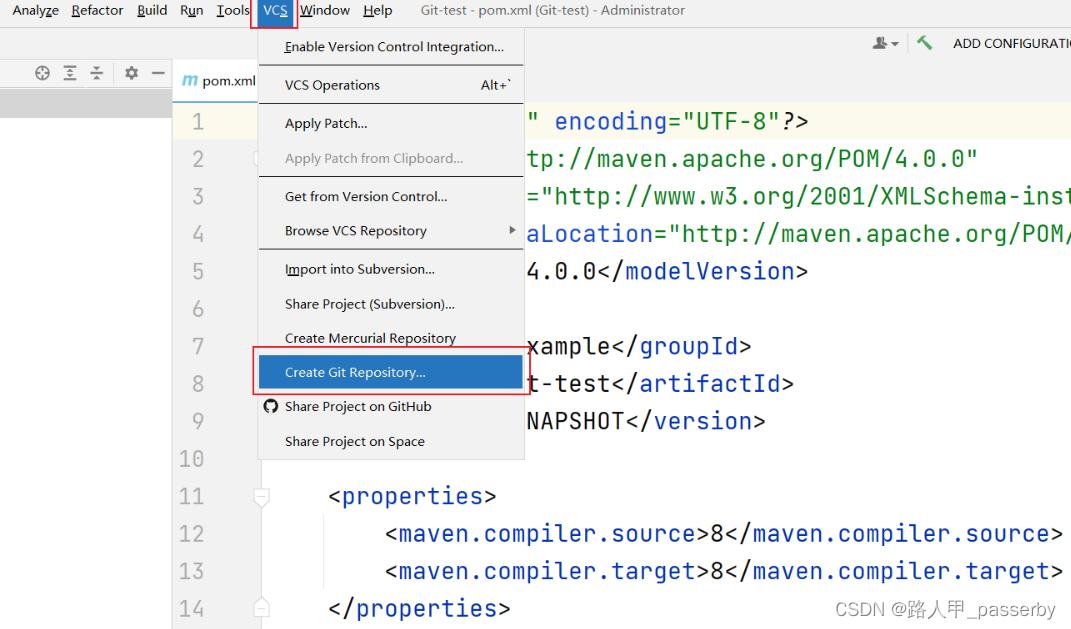
Task: Click the version closing tag text
Action: tap(695, 421)
